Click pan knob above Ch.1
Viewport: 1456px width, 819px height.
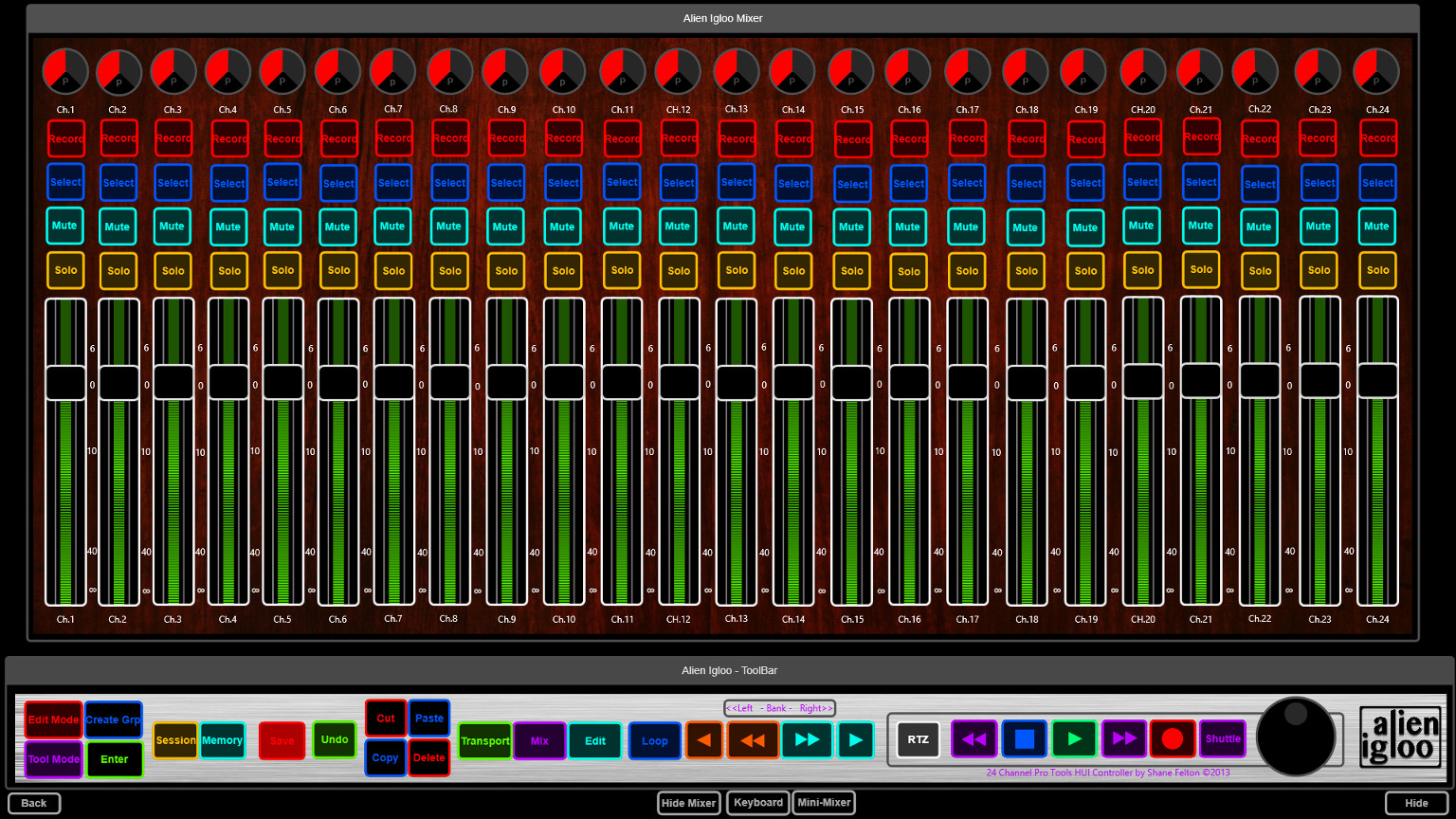[x=65, y=72]
